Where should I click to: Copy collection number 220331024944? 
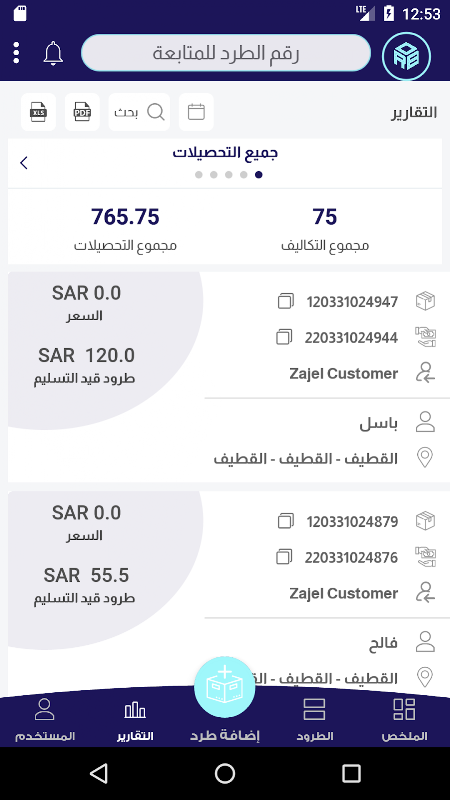pos(284,337)
